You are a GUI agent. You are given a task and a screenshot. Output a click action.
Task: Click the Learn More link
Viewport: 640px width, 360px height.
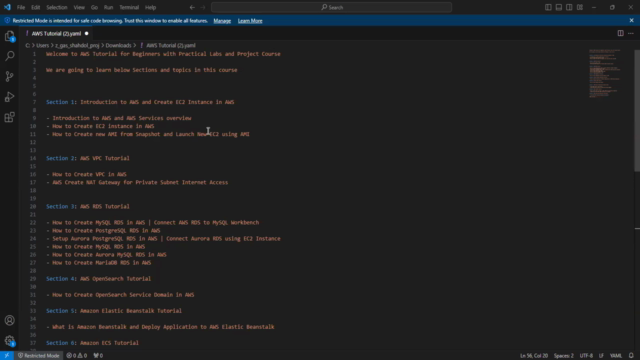(x=250, y=21)
